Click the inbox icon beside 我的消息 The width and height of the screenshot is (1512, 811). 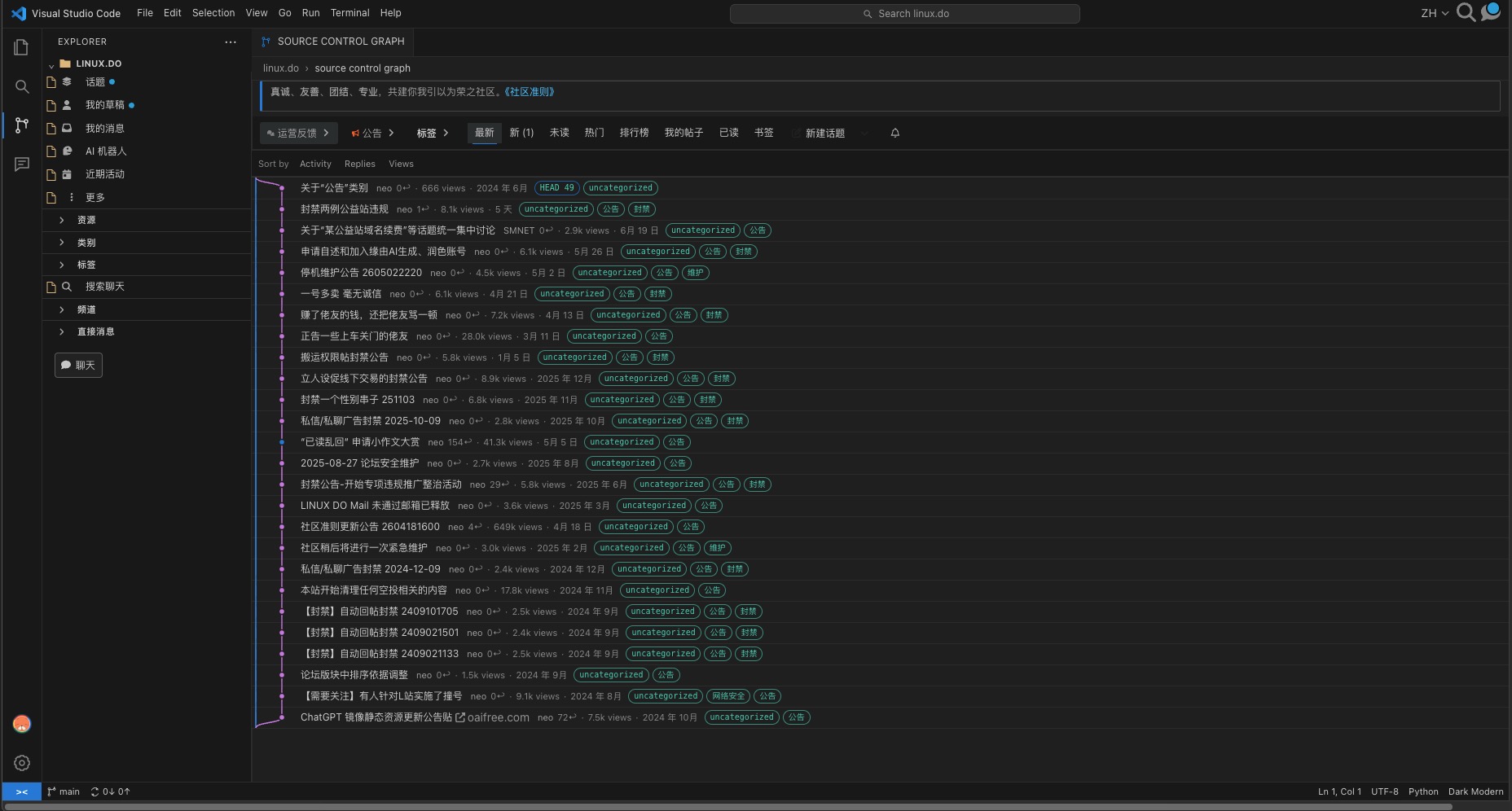point(68,128)
